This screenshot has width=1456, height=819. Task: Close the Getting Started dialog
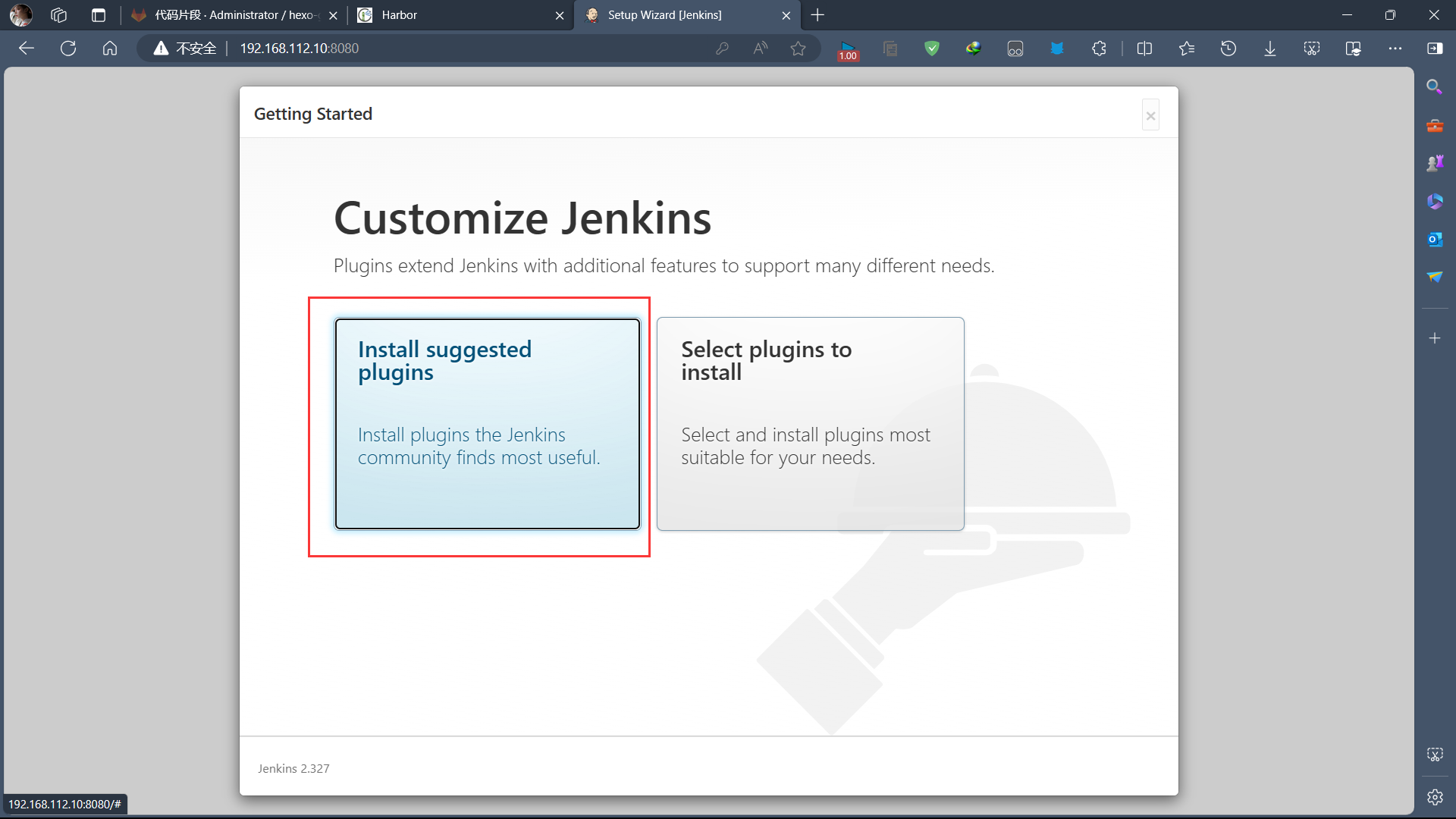(x=1150, y=115)
